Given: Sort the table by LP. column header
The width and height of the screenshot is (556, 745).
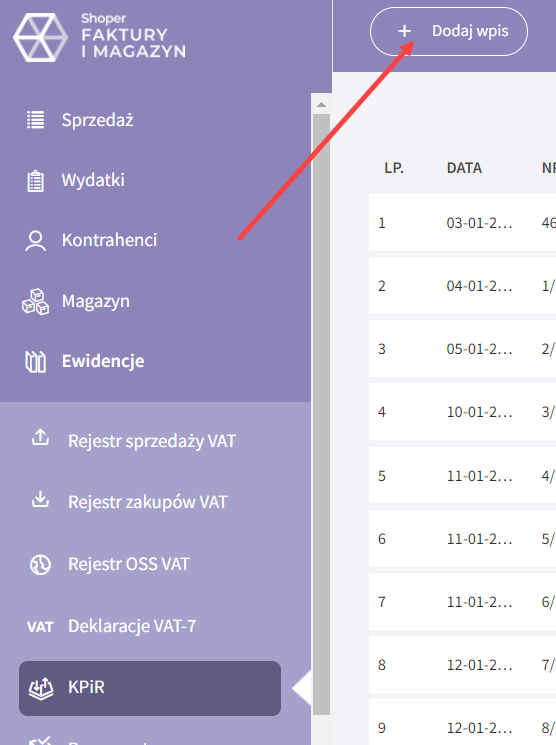Looking at the screenshot, I should 394,168.
